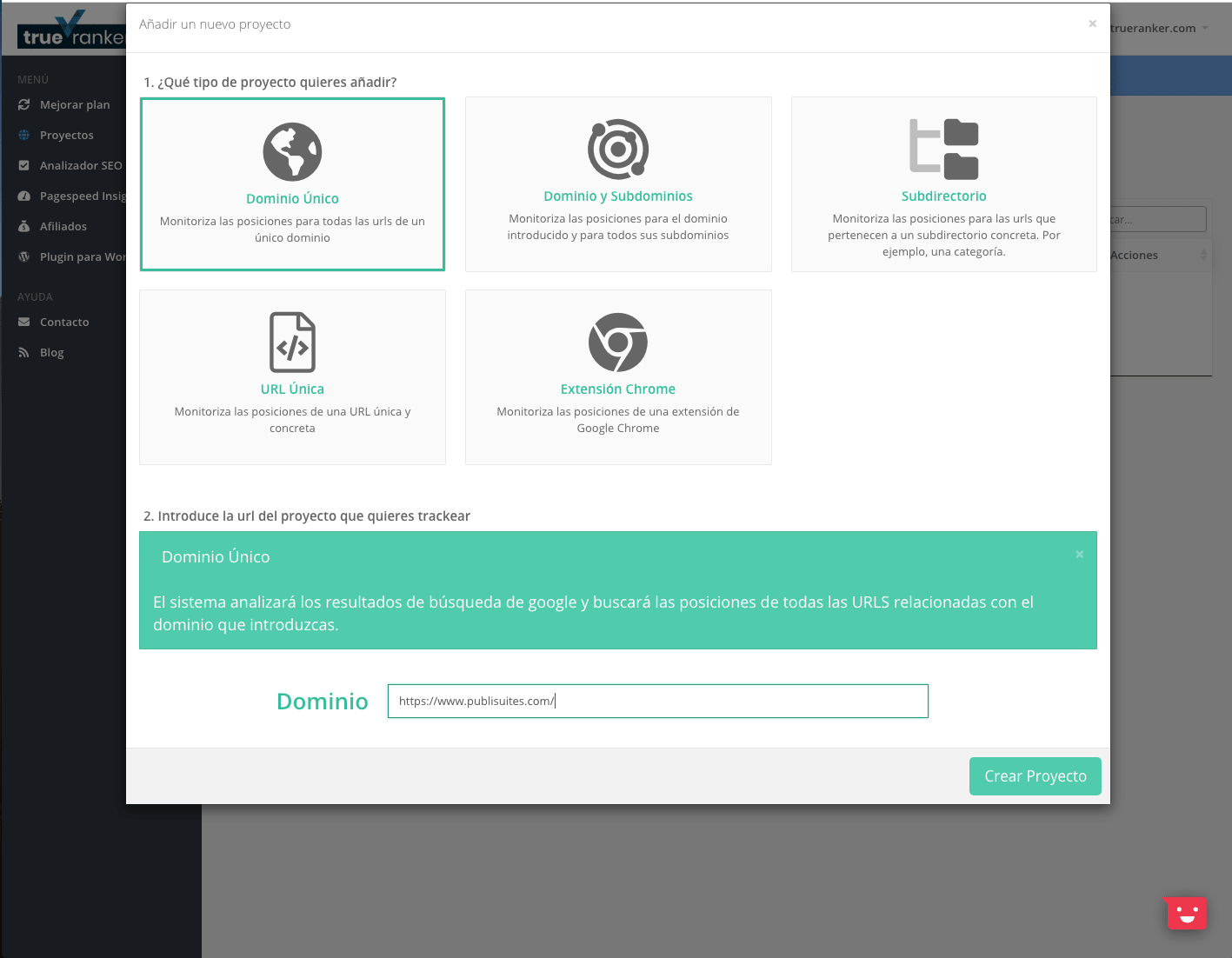Select the URL Única project type

tap(292, 376)
